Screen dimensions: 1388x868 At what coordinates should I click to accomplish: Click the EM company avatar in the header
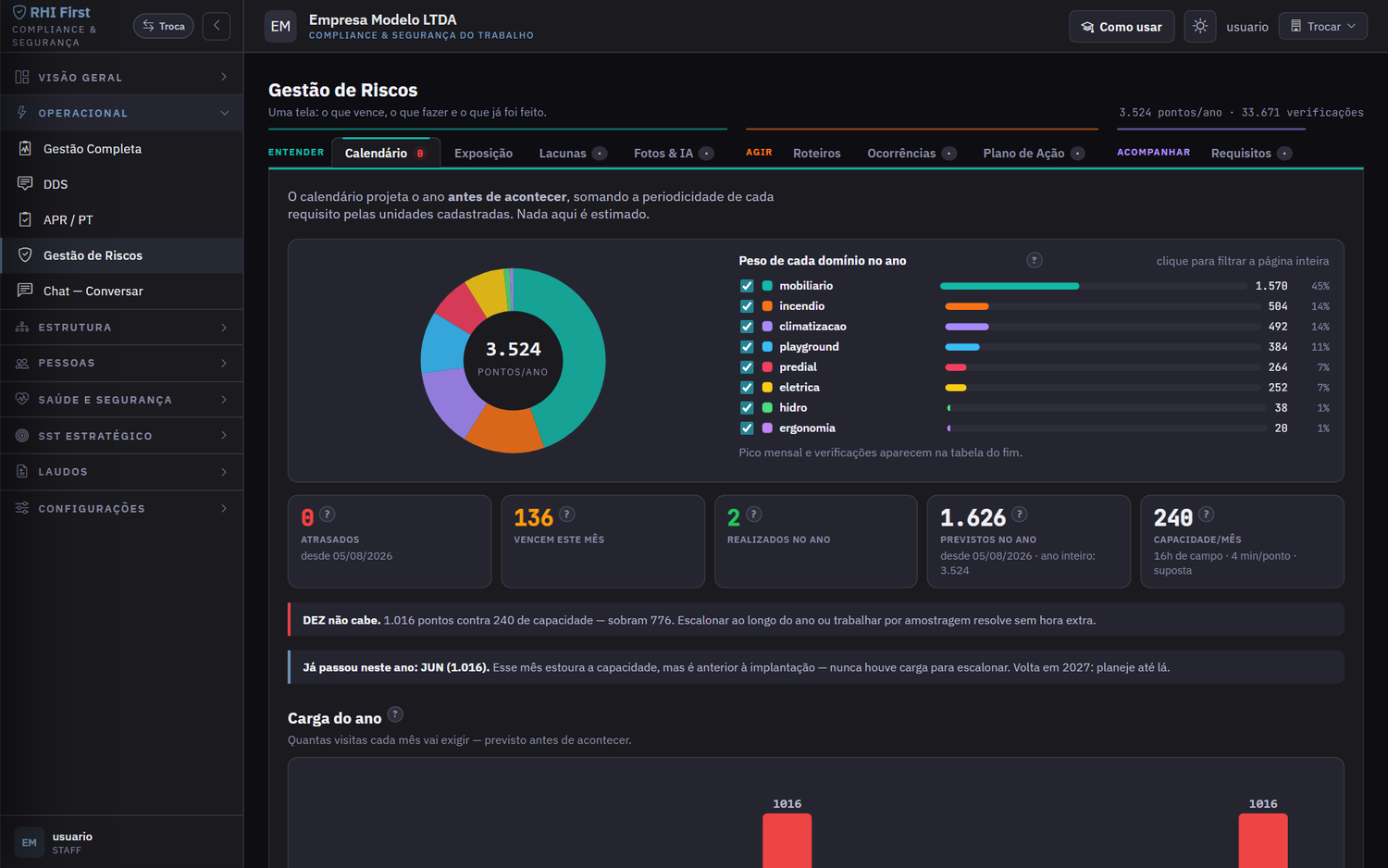280,27
